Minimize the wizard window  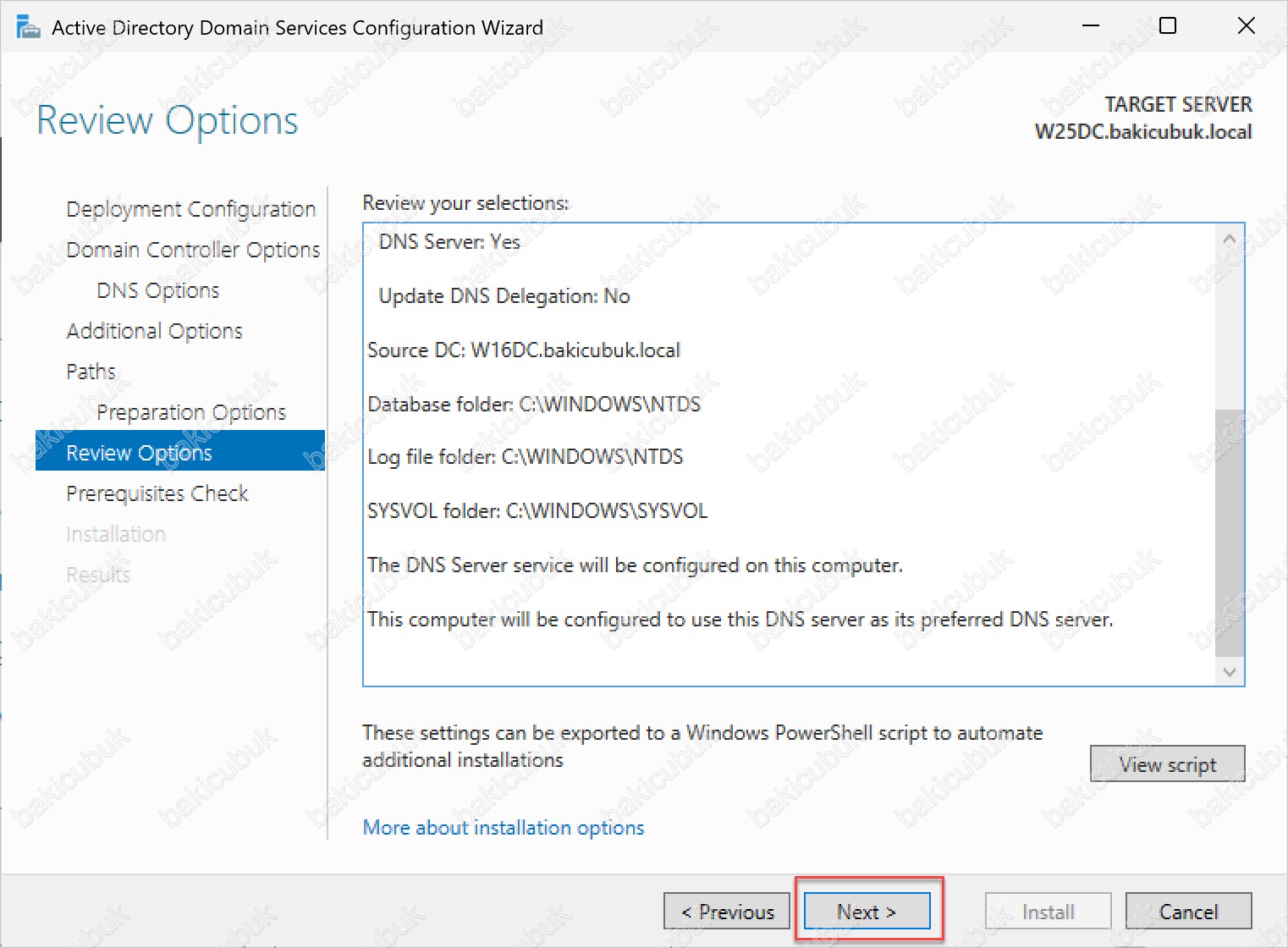[1091, 26]
